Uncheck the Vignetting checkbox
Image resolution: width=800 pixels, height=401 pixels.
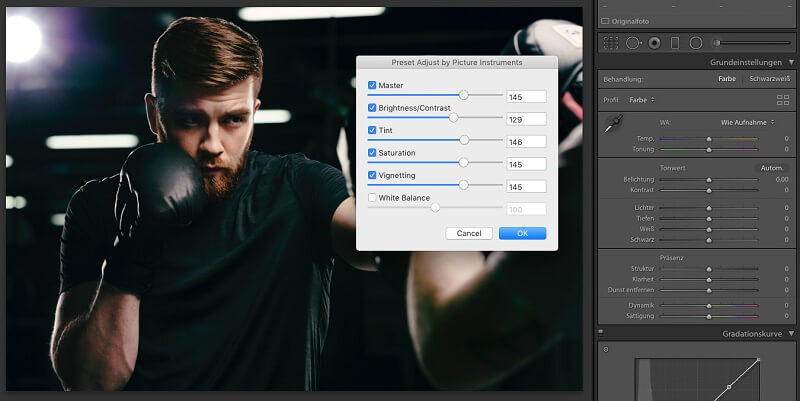(372, 175)
